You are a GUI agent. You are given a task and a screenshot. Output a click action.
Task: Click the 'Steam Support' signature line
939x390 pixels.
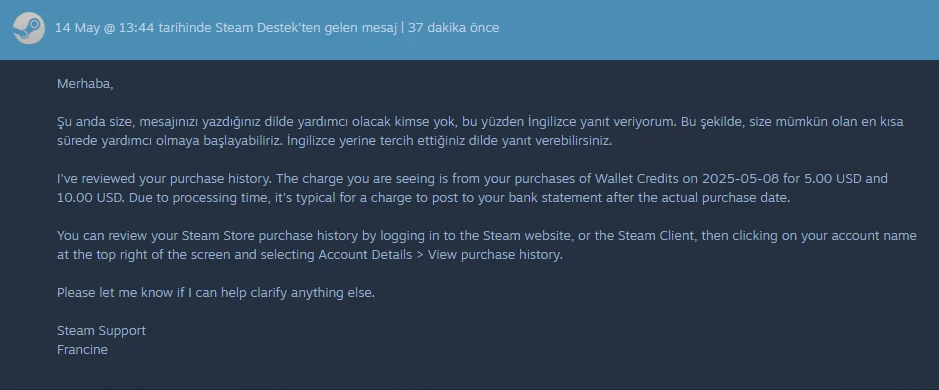coord(101,331)
